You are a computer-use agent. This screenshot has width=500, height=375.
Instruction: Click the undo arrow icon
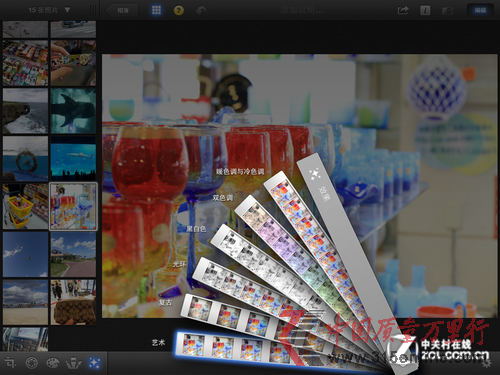[200, 10]
